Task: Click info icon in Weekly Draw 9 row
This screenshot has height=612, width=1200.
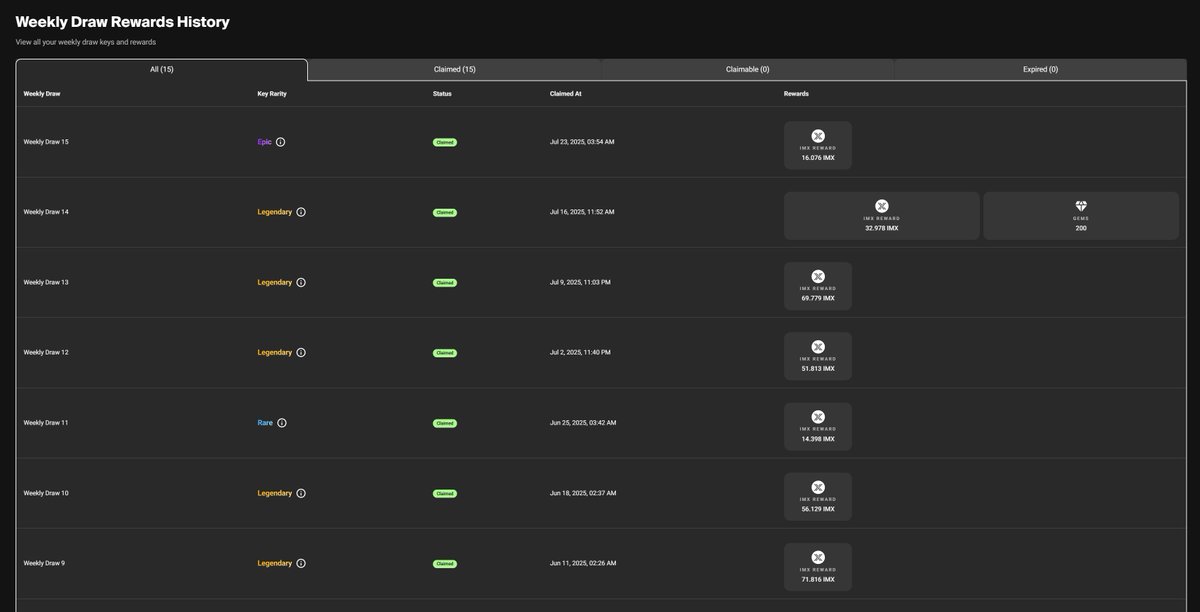Action: [x=301, y=563]
